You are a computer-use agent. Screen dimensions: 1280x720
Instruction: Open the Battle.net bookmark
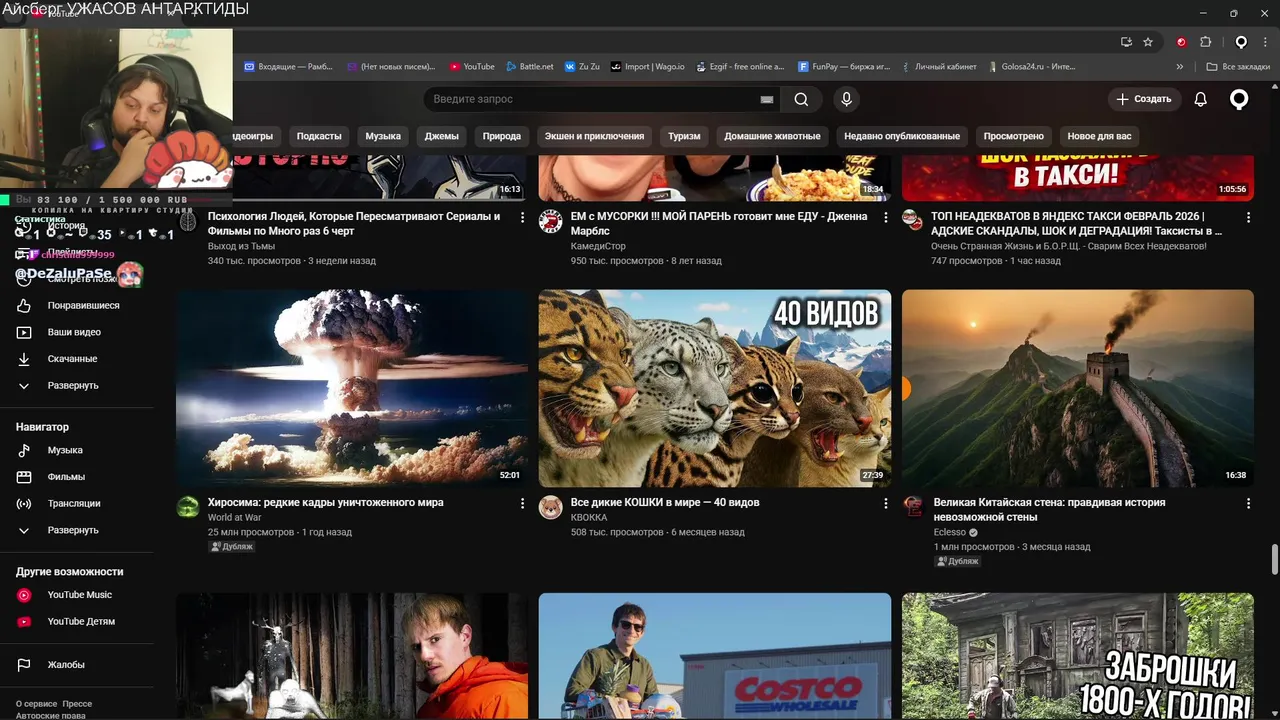[x=530, y=67]
